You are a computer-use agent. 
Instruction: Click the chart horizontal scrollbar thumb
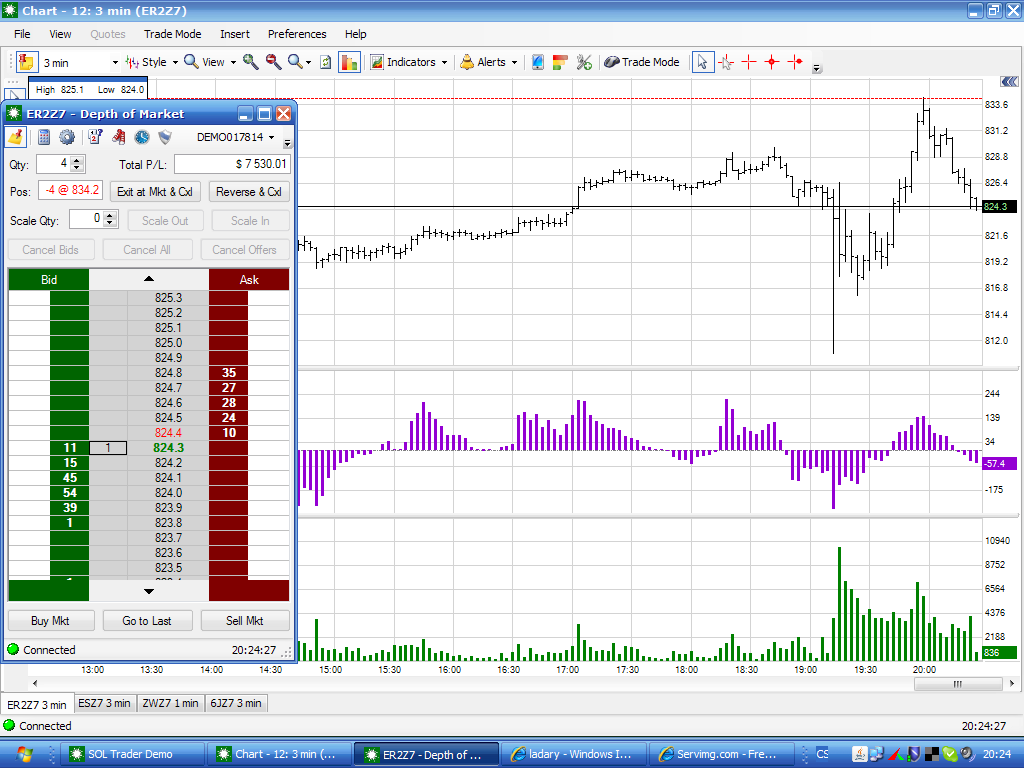click(x=958, y=684)
